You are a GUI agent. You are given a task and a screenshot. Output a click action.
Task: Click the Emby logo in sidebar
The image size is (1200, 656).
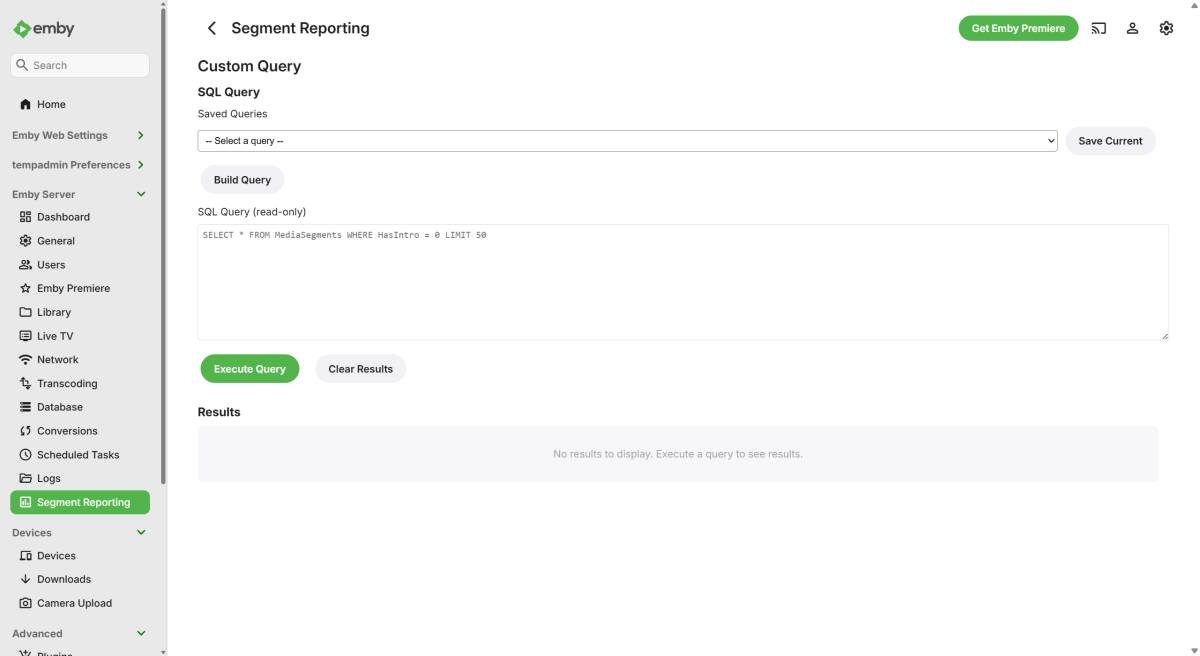[43, 28]
